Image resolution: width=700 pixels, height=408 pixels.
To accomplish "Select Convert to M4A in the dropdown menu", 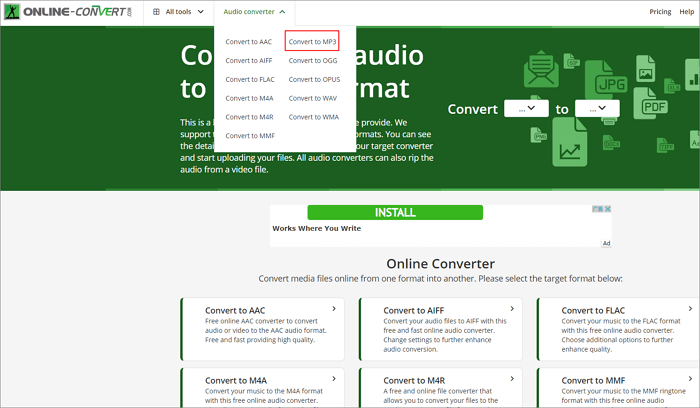I will click(x=249, y=98).
